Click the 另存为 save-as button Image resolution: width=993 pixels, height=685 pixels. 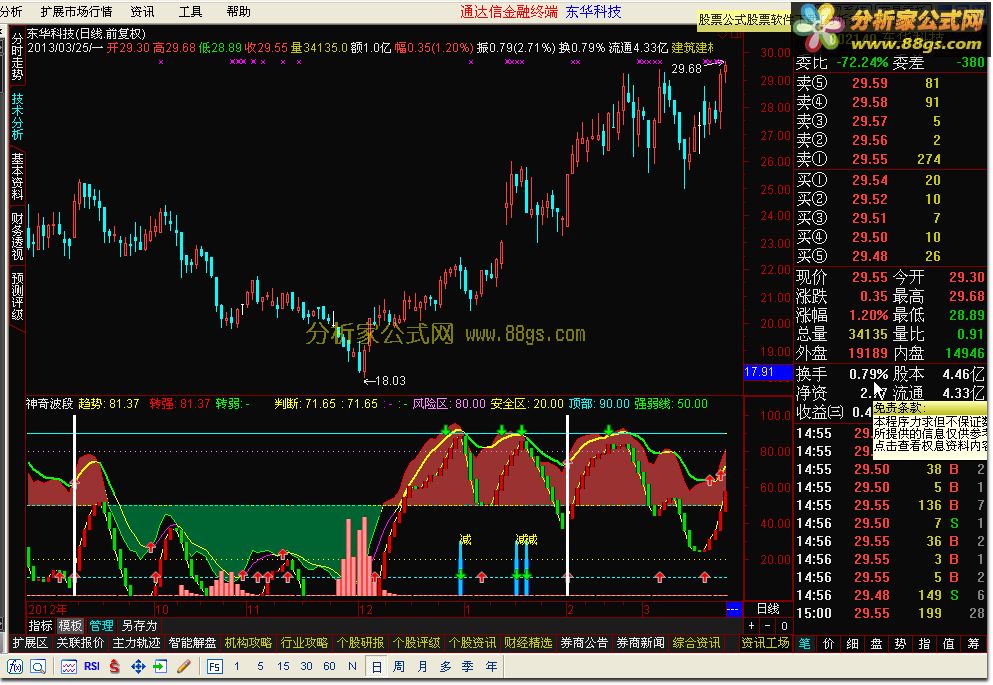coord(139,626)
